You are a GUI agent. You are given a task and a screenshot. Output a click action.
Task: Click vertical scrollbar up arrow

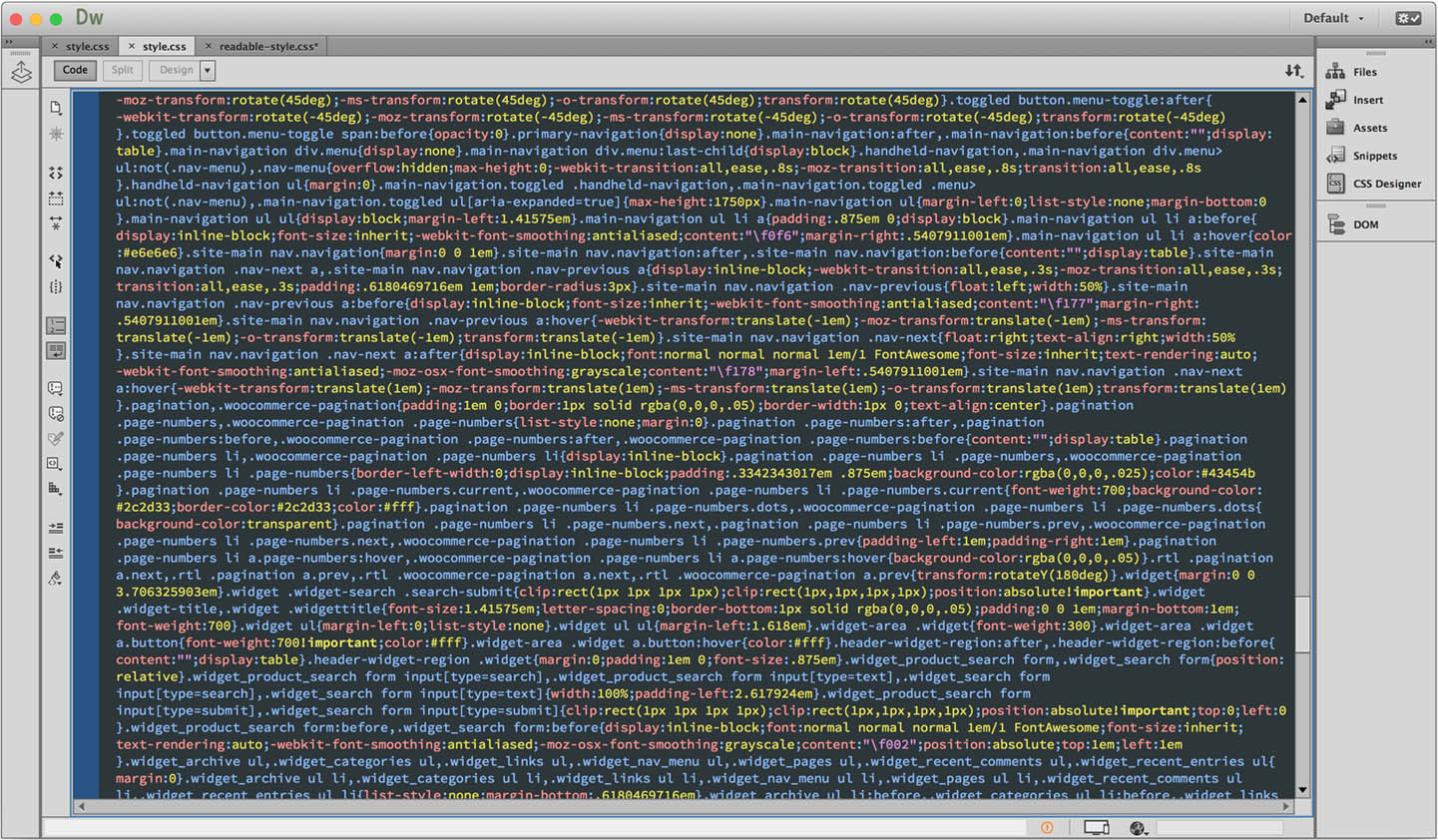click(1302, 100)
